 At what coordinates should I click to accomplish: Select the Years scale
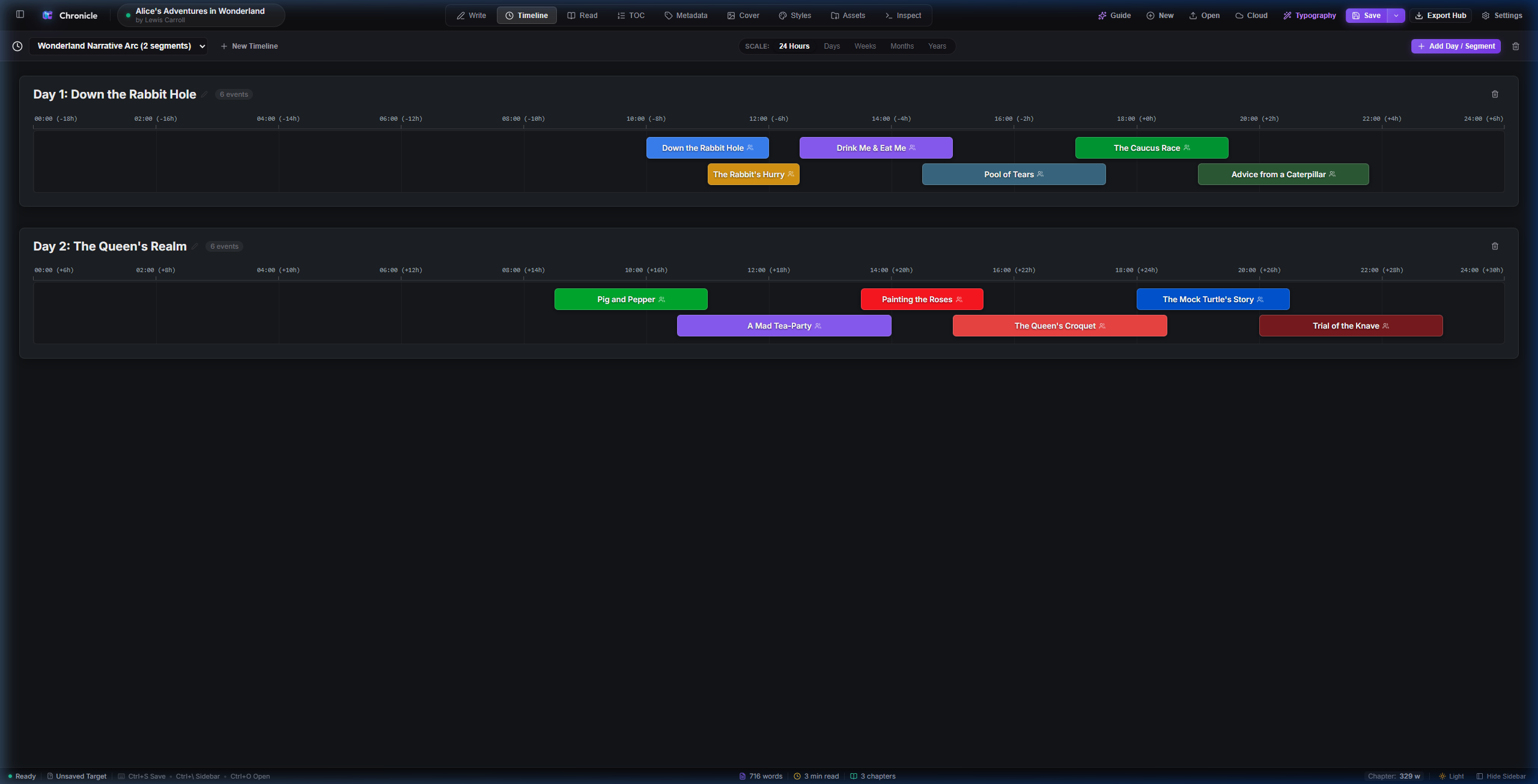937,46
